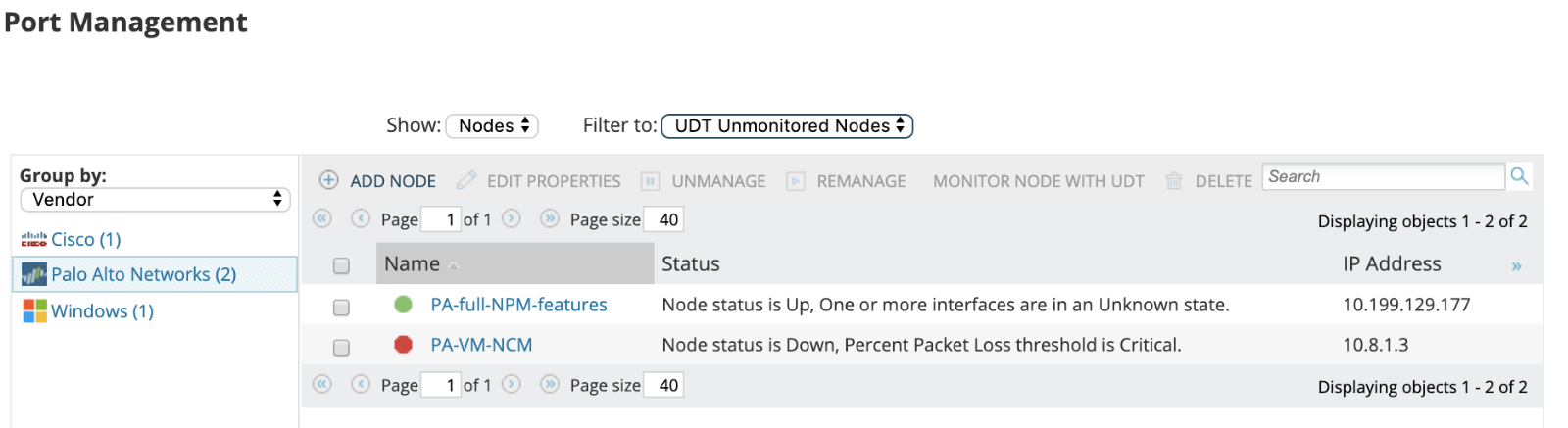Open the Show Nodes dropdown

pos(493,126)
